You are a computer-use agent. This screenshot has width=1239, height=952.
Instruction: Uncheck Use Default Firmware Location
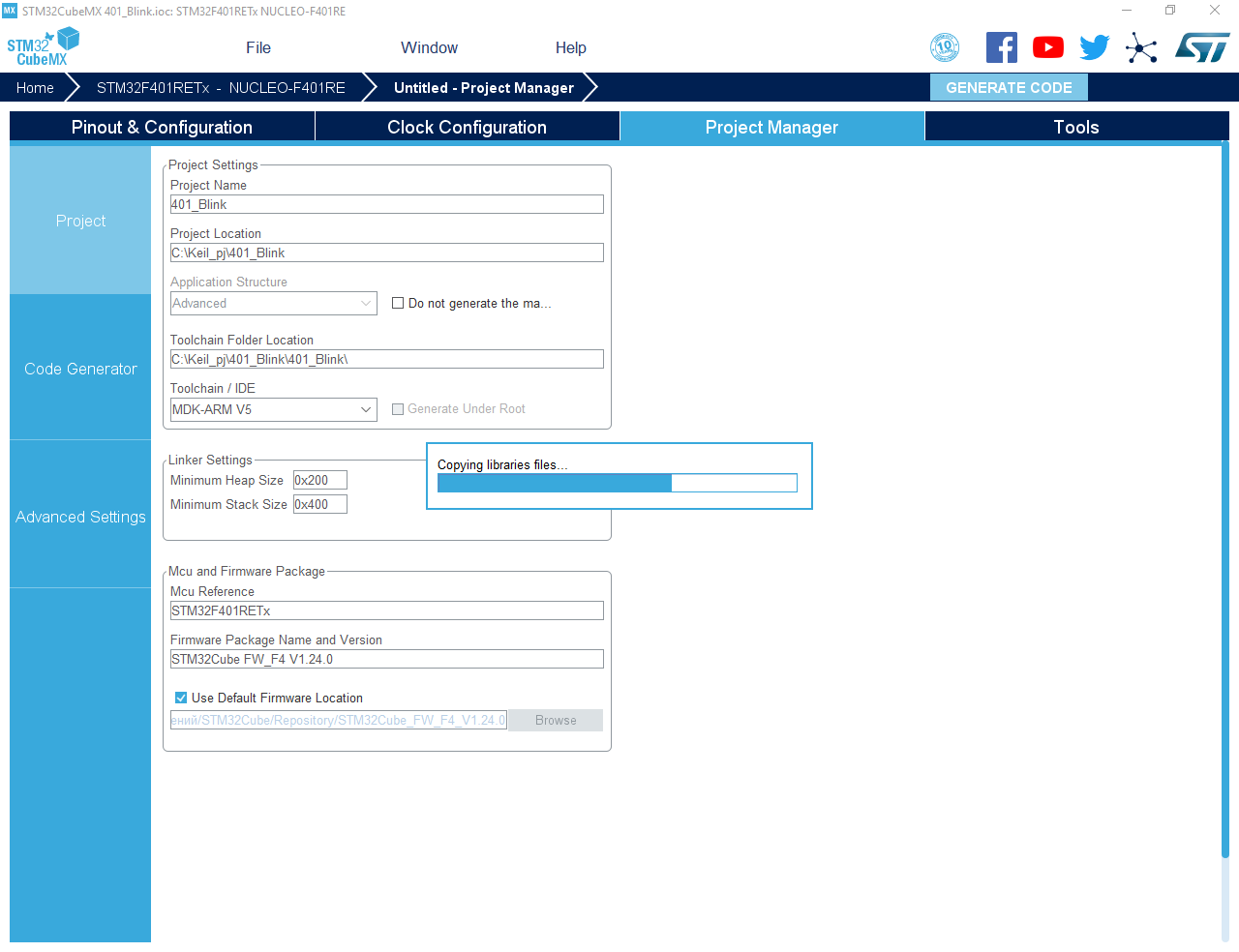[x=181, y=698]
